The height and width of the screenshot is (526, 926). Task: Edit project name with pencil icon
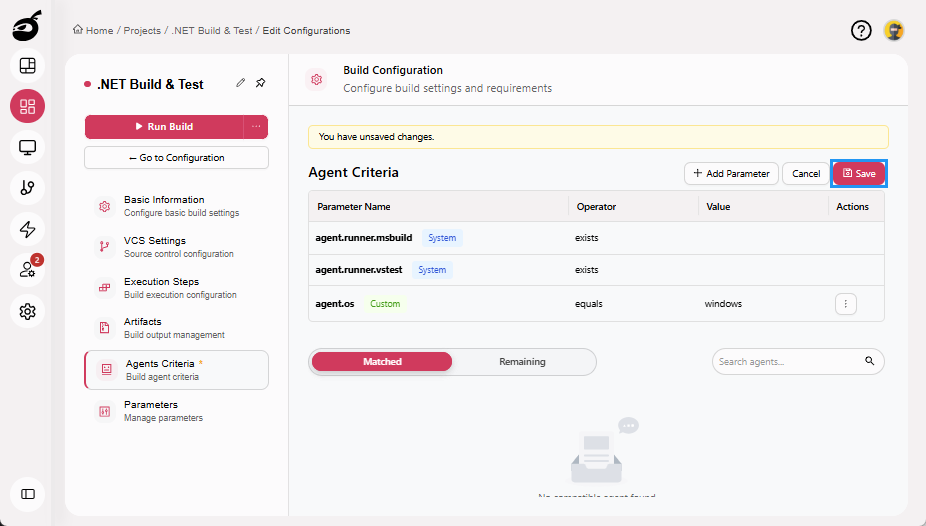pos(240,83)
